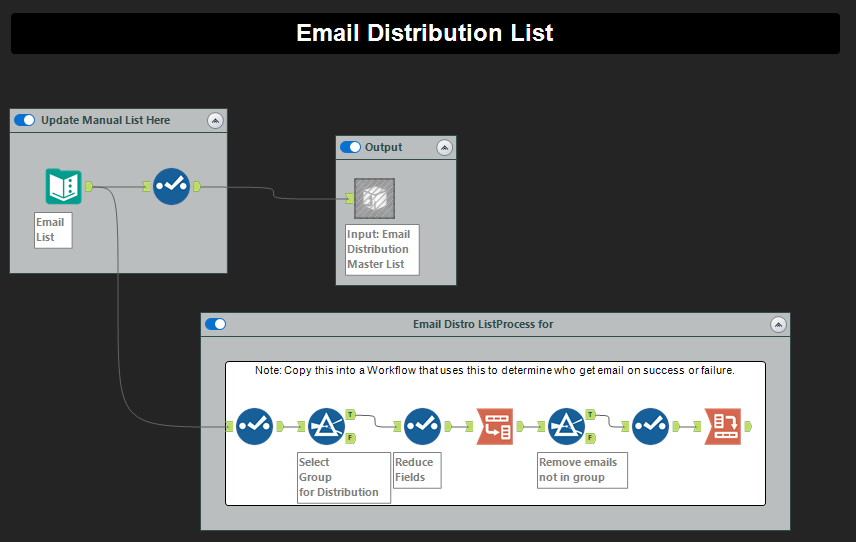Collapse the Output container
856x542 pixels.
[x=444, y=147]
